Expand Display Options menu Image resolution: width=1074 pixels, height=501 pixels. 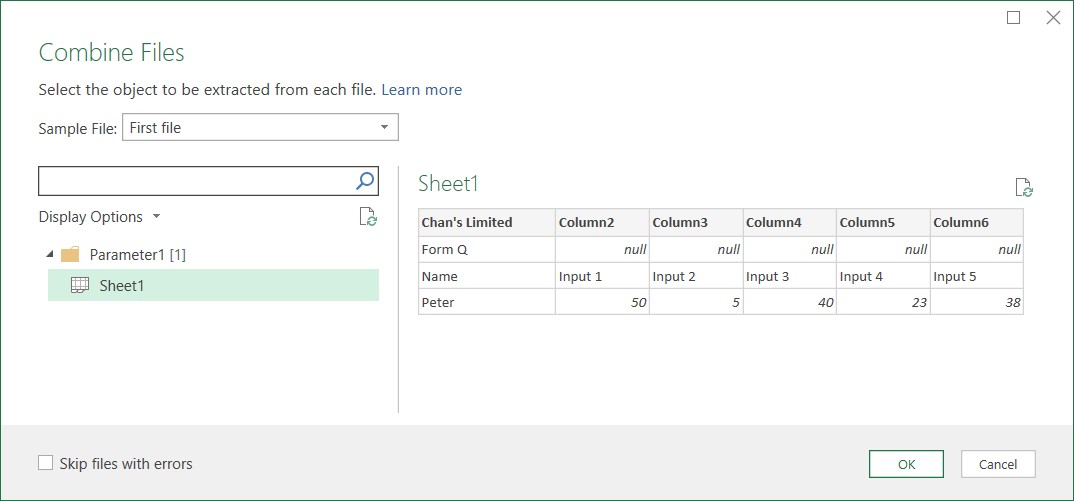pyautogui.click(x=99, y=217)
